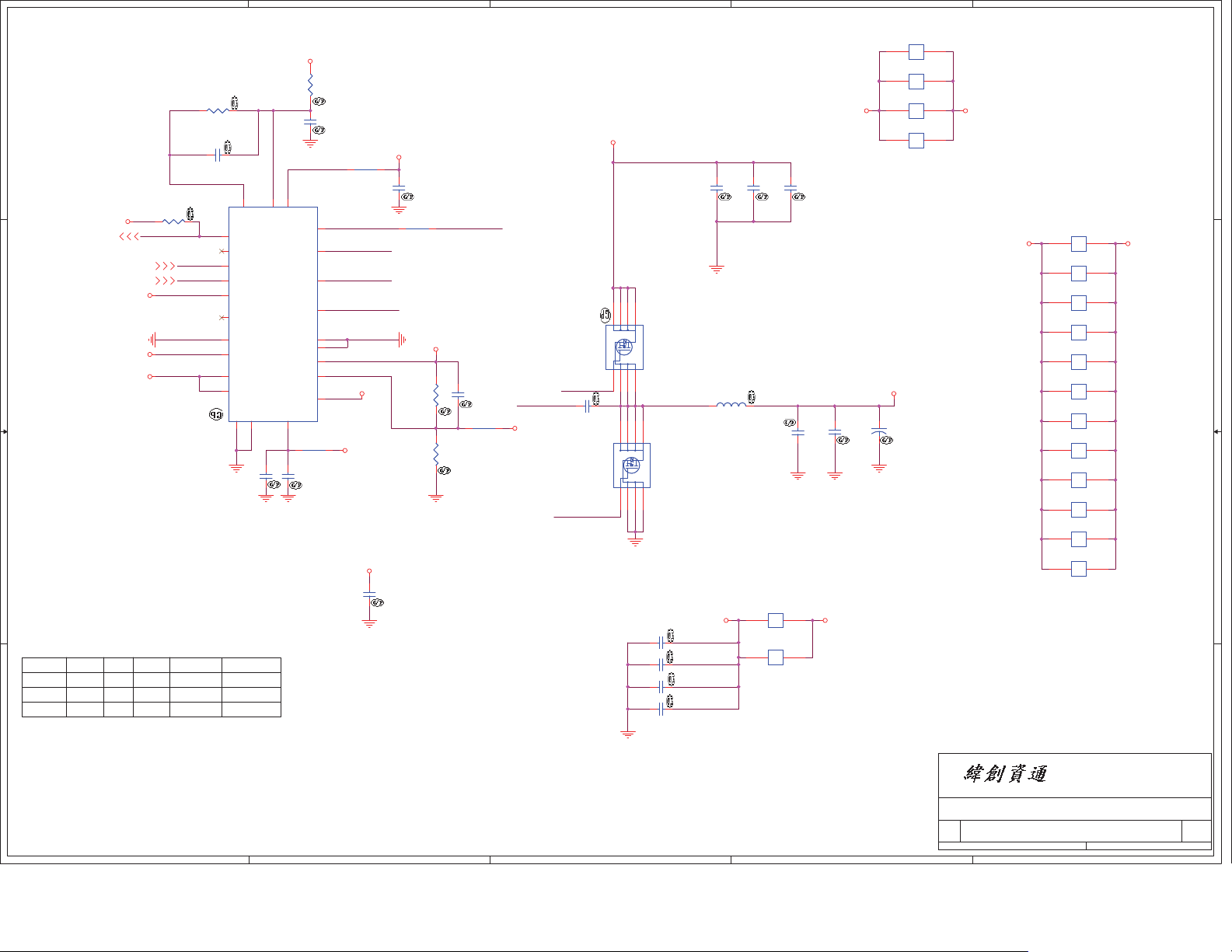Click the sideways ground symbol right of the IC

402,340
